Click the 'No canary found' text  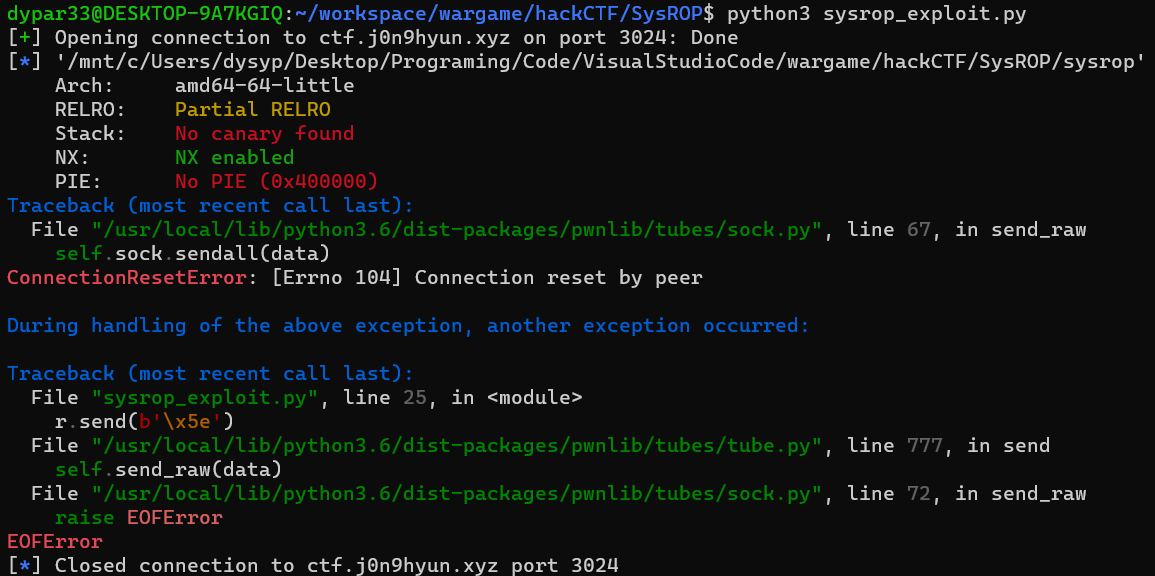pyautogui.click(x=264, y=134)
